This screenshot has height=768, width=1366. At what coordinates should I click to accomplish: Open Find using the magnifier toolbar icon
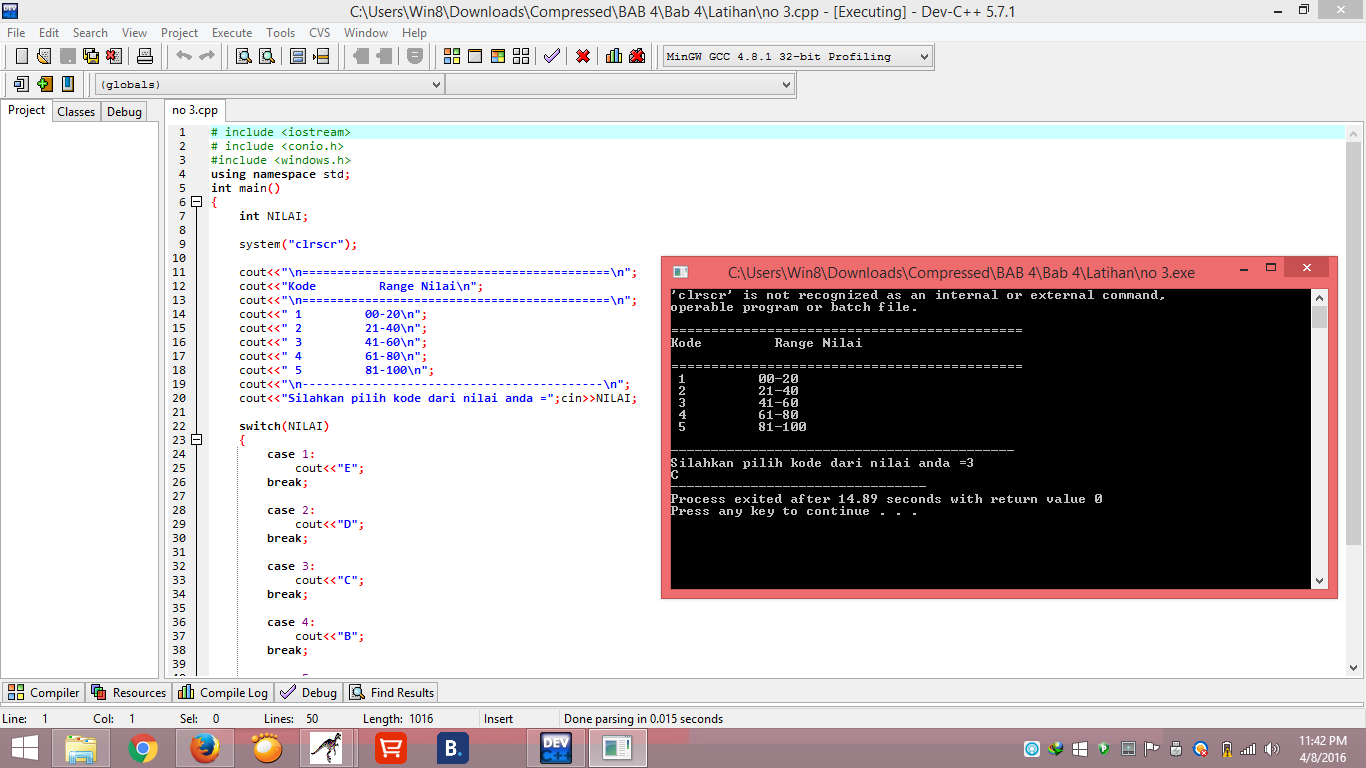click(244, 57)
